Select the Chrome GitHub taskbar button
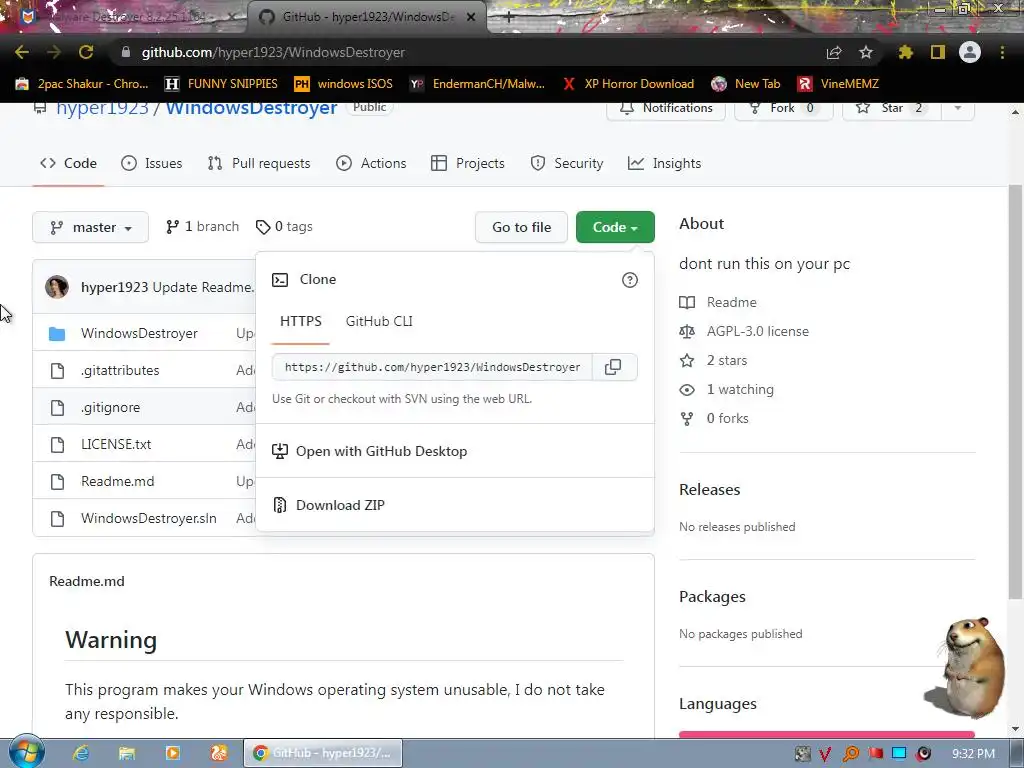Screen dimensions: 1024x768 323,753
